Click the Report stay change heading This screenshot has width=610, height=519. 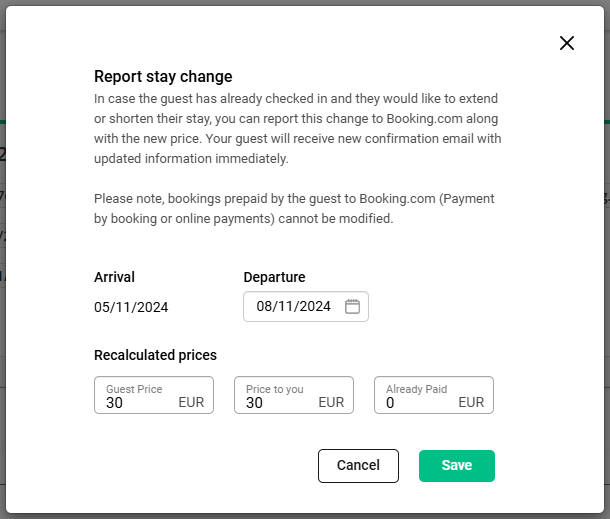tap(163, 76)
